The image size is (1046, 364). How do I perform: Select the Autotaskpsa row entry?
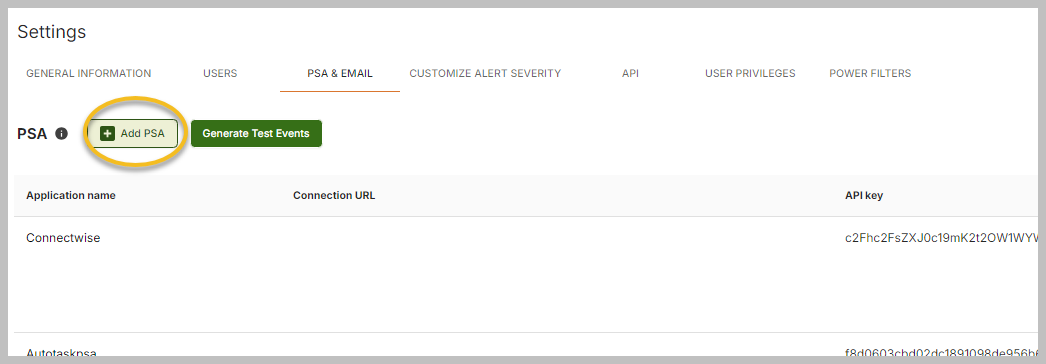click(62, 353)
